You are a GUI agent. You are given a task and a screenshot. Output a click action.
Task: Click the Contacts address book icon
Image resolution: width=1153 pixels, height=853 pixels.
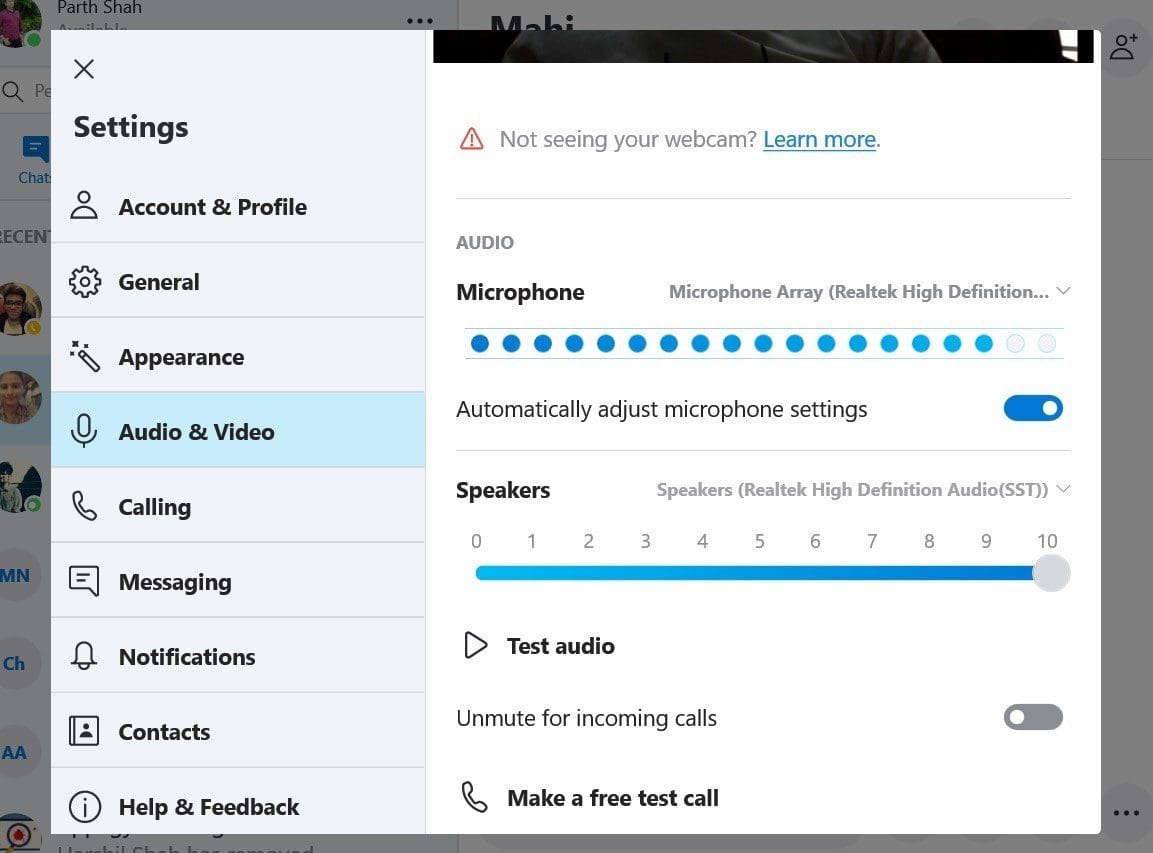84,731
